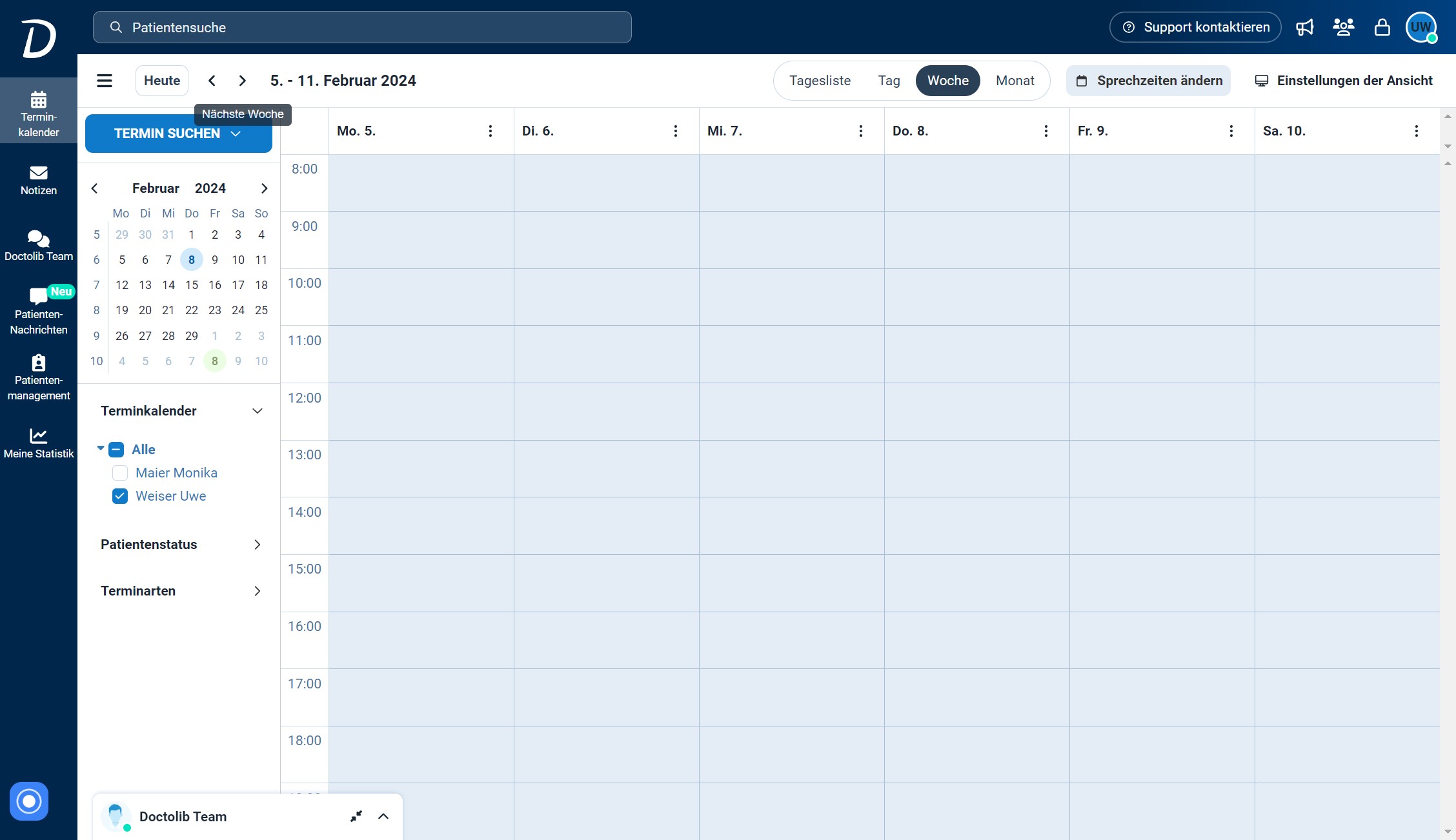Open the UW user profile avatar
1456x840 pixels.
tap(1421, 27)
